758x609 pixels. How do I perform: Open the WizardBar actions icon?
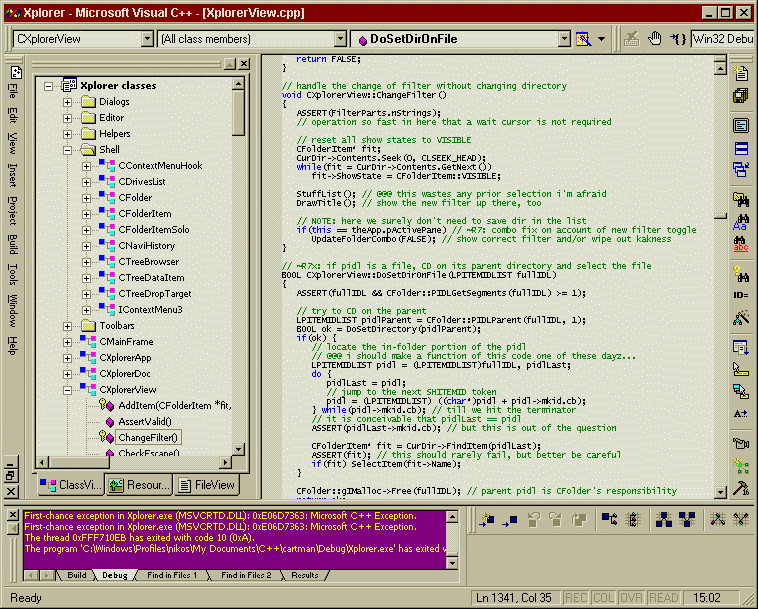(x=583, y=39)
